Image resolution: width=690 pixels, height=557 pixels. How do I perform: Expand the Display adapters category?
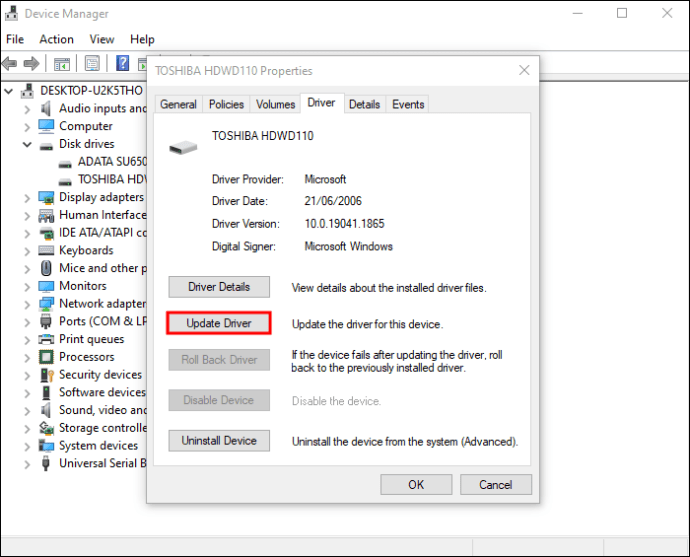point(27,198)
